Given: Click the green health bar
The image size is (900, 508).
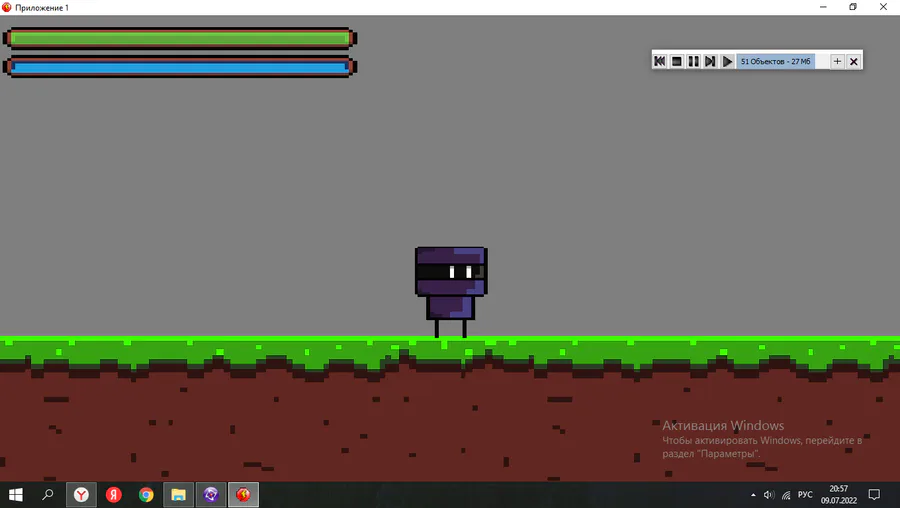Looking at the screenshot, I should click(180, 38).
